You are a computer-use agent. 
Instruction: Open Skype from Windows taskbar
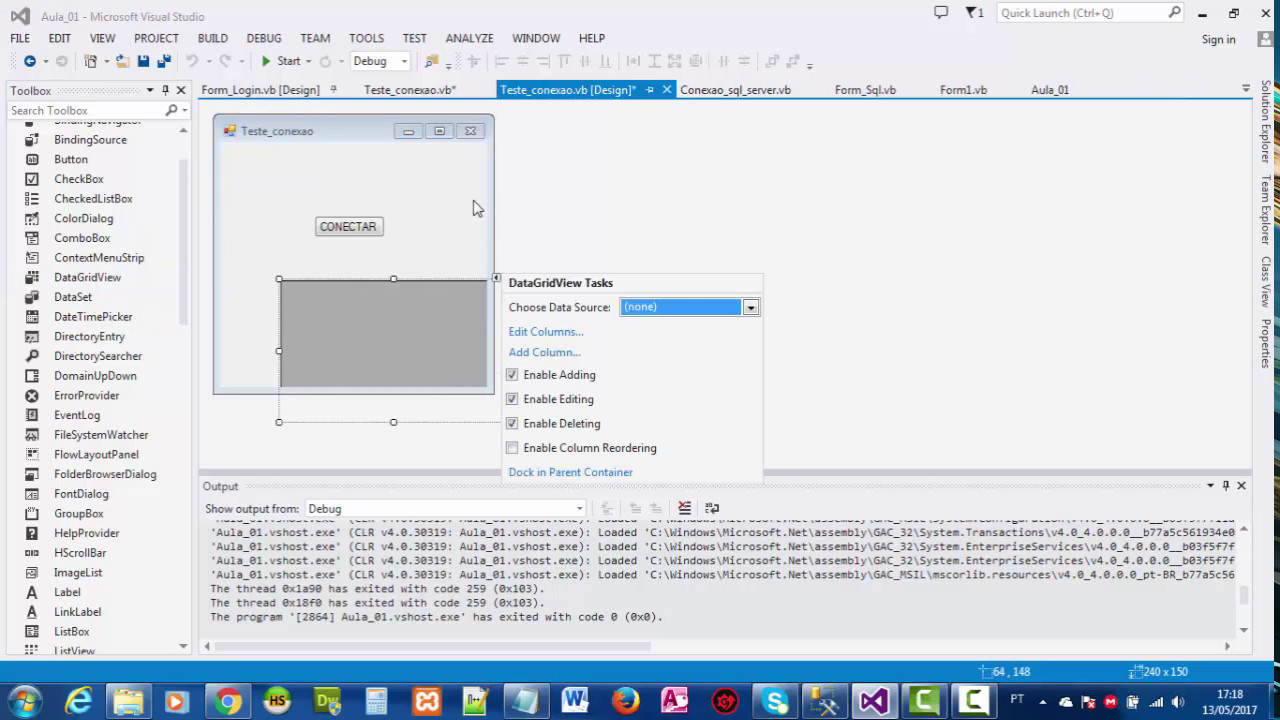775,701
